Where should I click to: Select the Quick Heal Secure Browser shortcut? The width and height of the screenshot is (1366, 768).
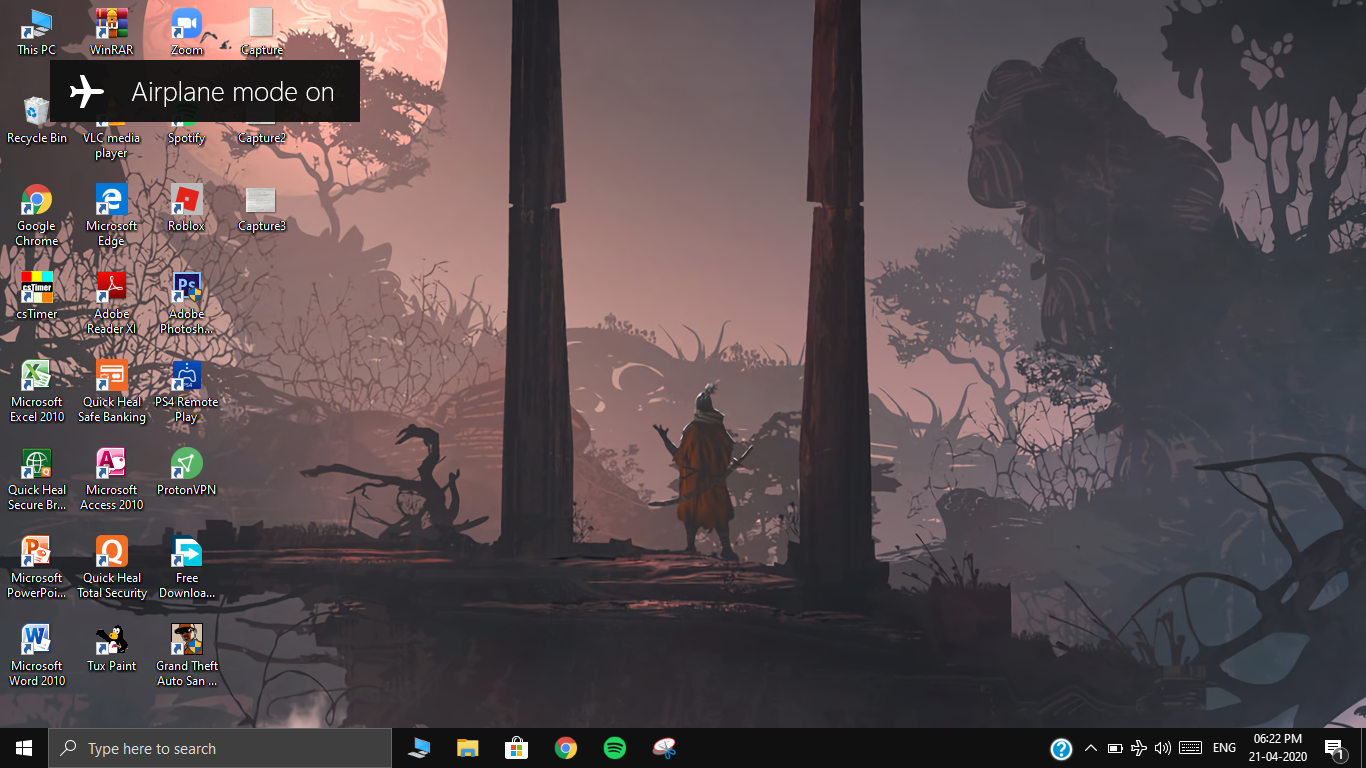click(37, 479)
